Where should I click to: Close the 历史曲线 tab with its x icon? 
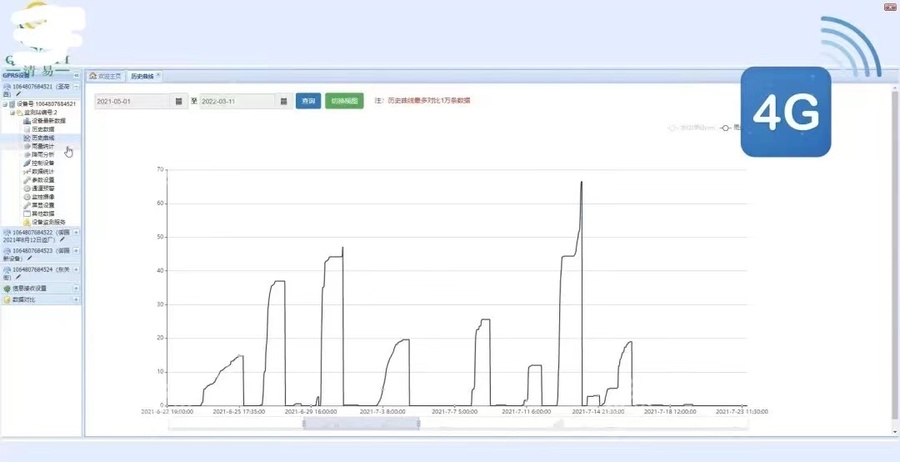(158, 76)
